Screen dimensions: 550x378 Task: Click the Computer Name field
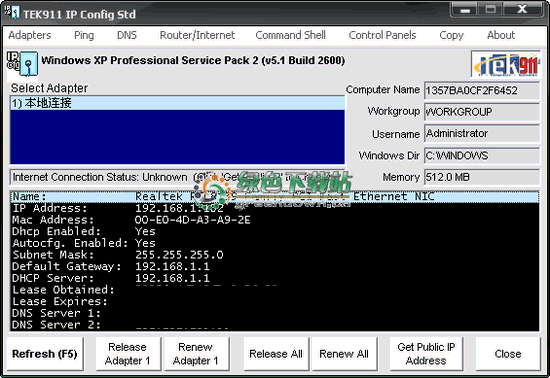coord(482,90)
